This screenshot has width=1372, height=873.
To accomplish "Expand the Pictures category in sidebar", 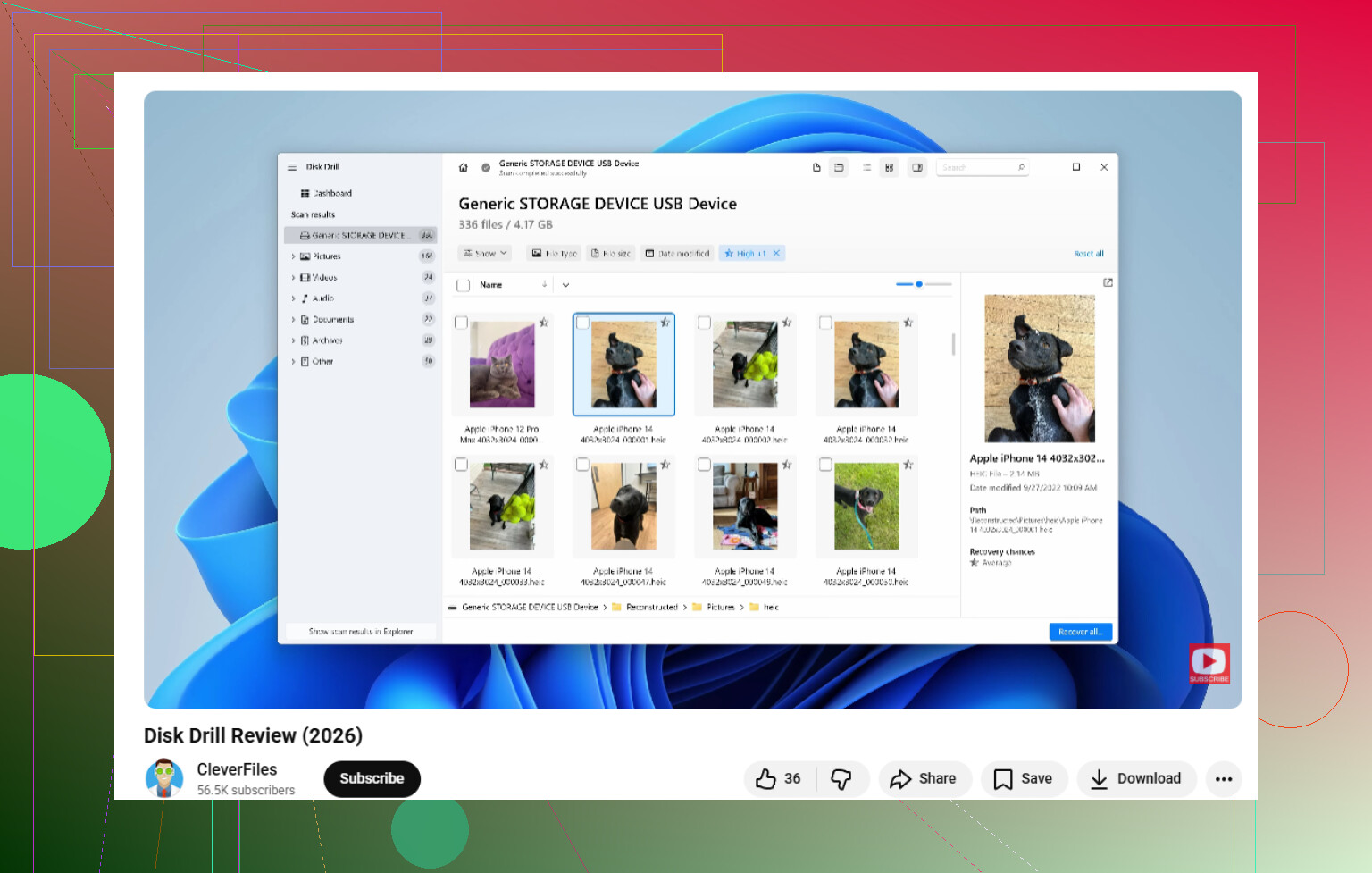I will coord(293,256).
